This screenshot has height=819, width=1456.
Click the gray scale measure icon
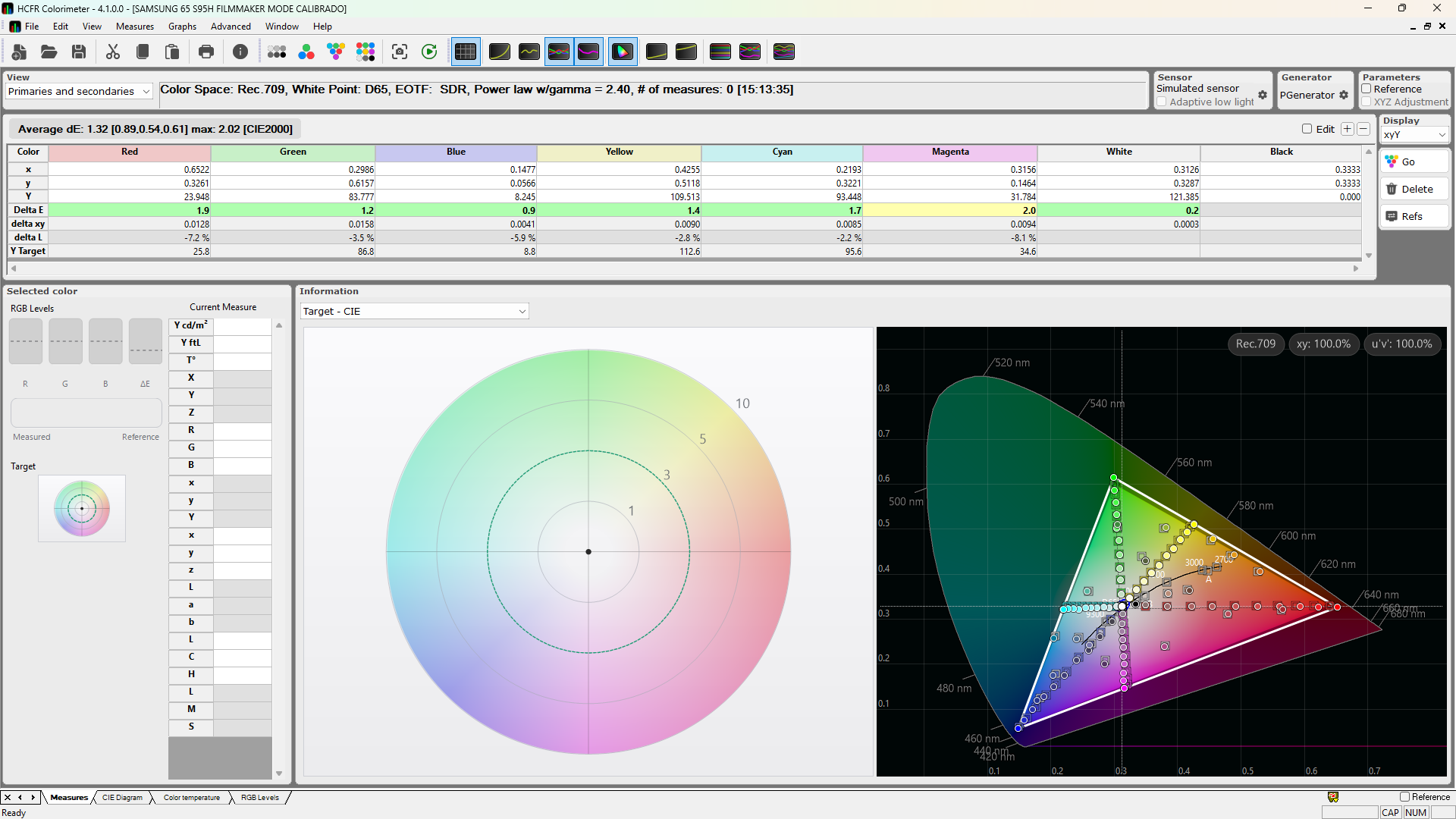[x=277, y=52]
